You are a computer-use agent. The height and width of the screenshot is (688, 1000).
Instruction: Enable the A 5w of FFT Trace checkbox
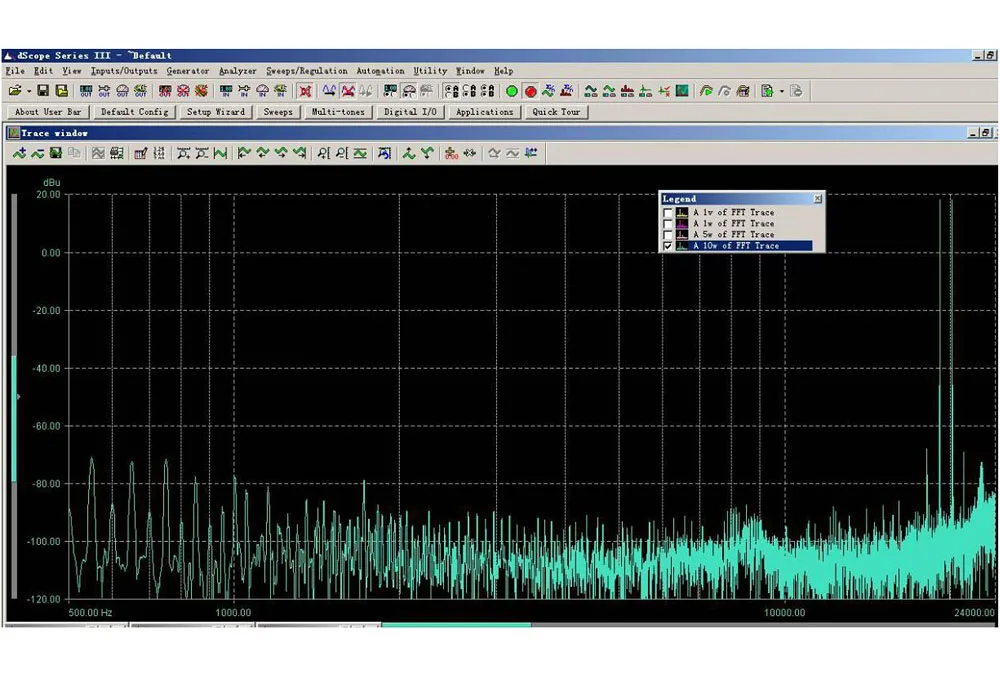[668, 235]
